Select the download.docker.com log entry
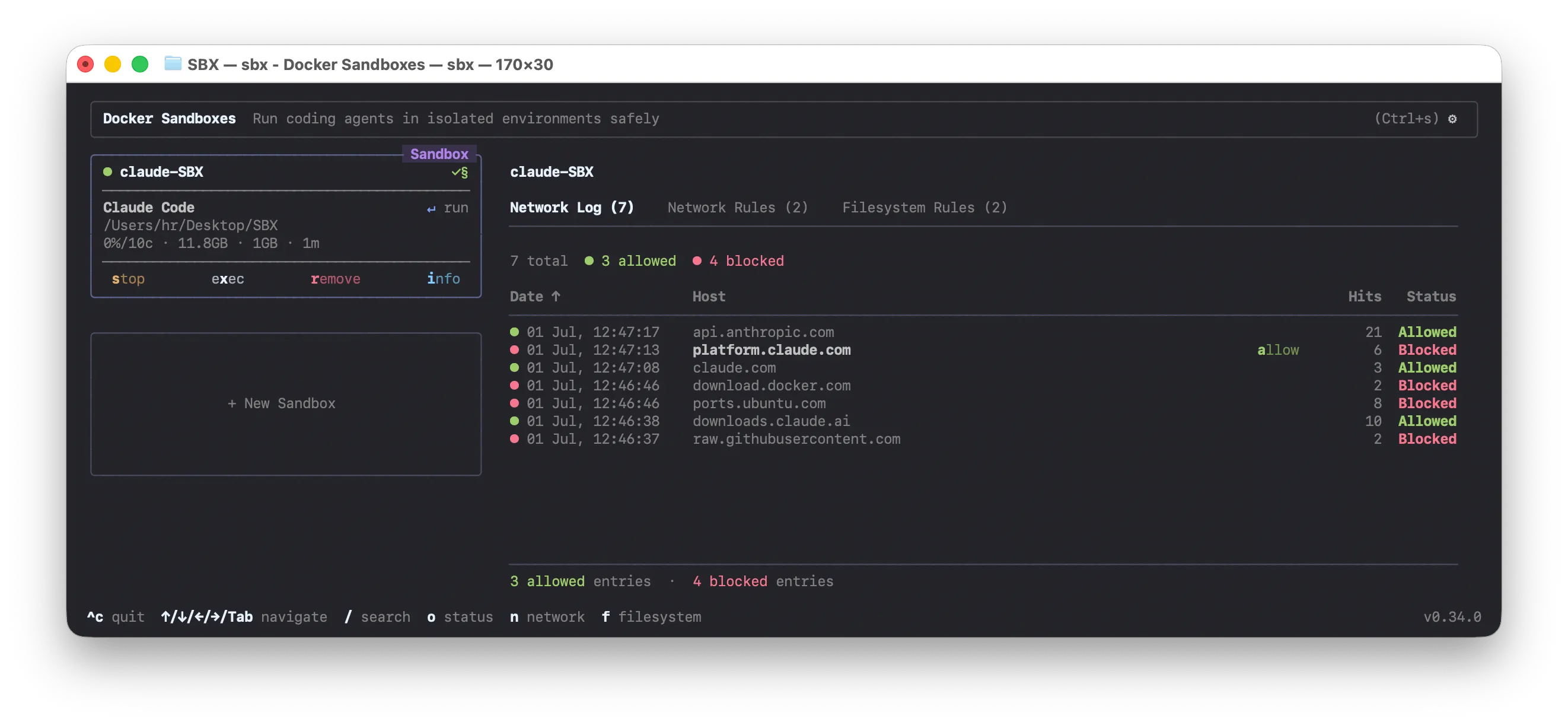Screen dimensions: 1568x725 (983, 385)
